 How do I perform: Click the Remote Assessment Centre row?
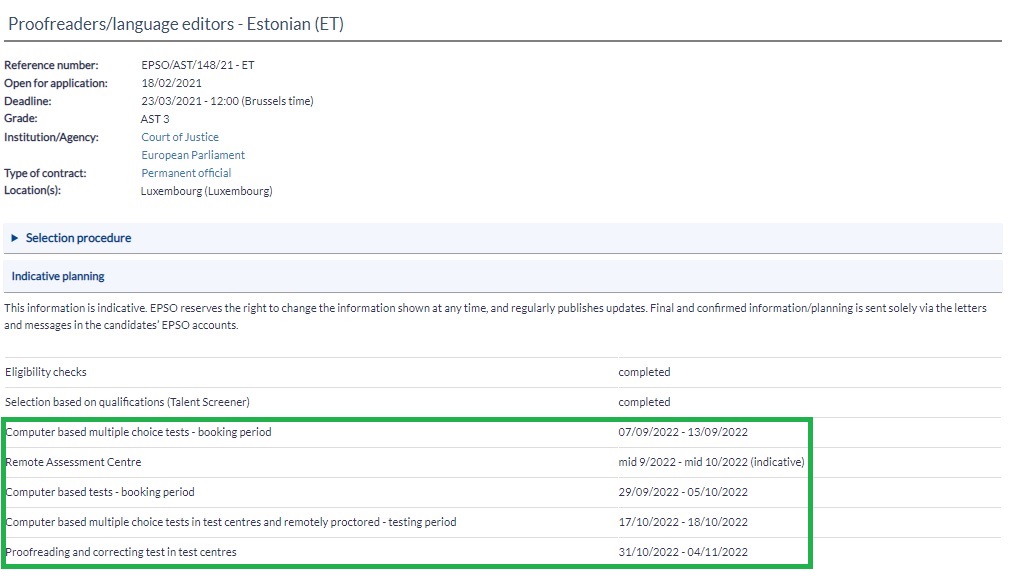[73, 462]
